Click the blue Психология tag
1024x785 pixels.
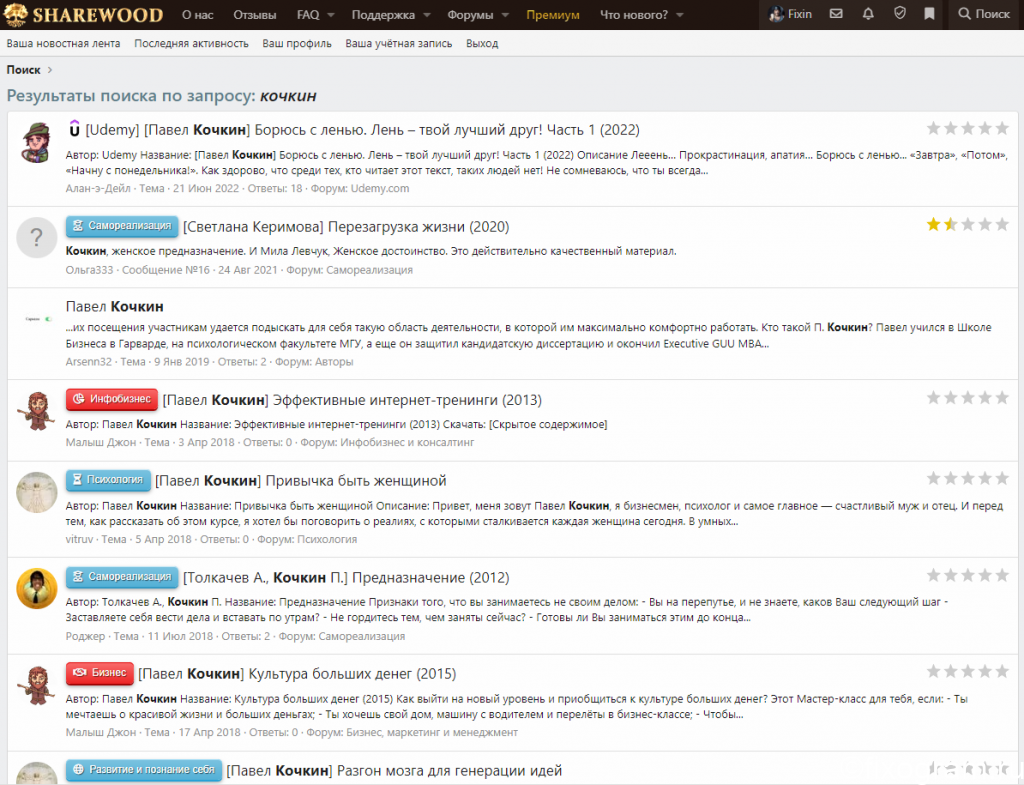click(108, 480)
